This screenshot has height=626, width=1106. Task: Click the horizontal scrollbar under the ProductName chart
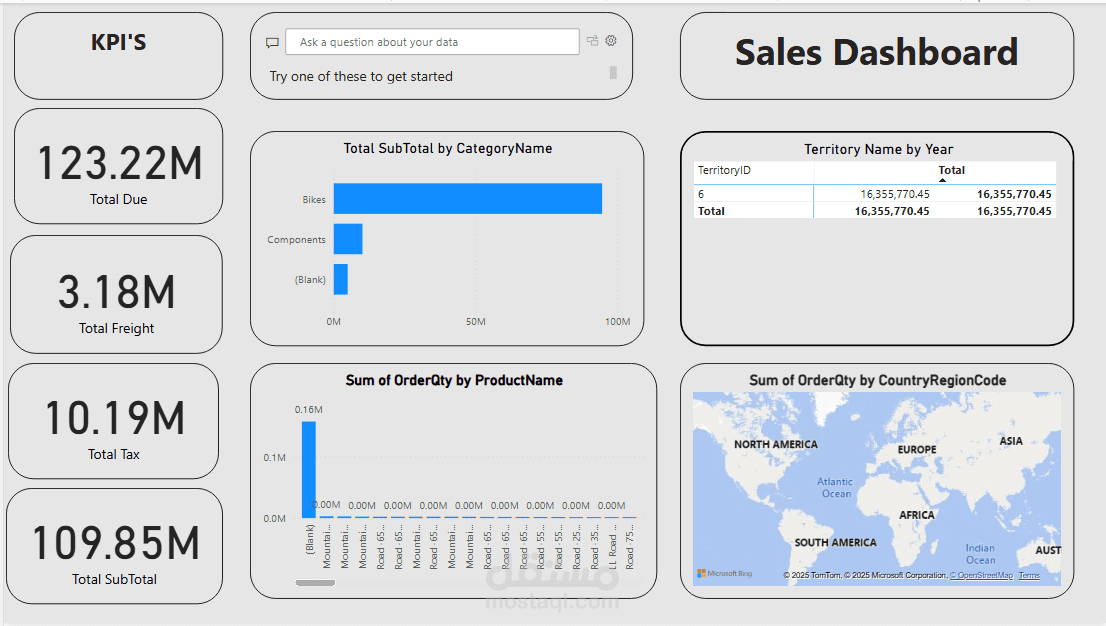pyautogui.click(x=314, y=581)
